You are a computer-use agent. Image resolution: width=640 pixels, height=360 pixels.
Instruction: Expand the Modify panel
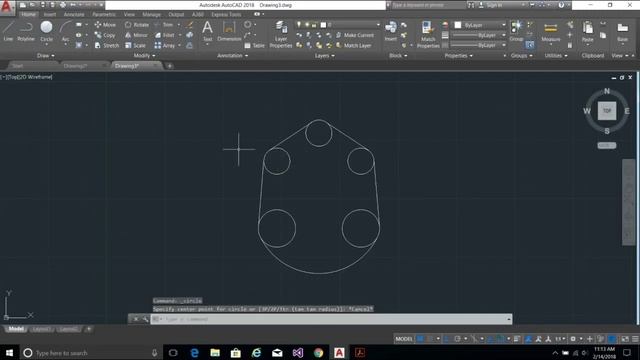pos(144,56)
